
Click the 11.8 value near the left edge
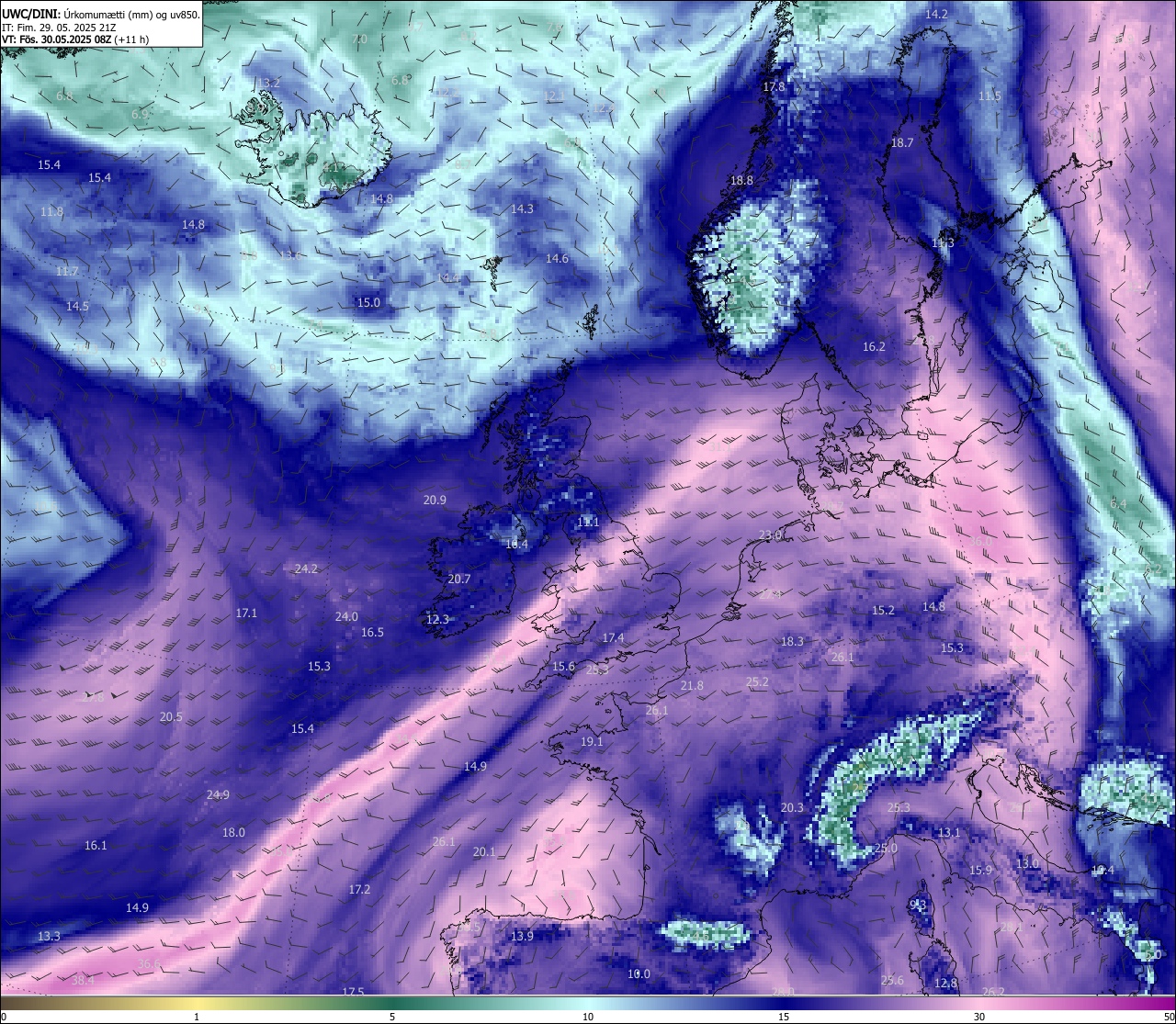coord(52,212)
